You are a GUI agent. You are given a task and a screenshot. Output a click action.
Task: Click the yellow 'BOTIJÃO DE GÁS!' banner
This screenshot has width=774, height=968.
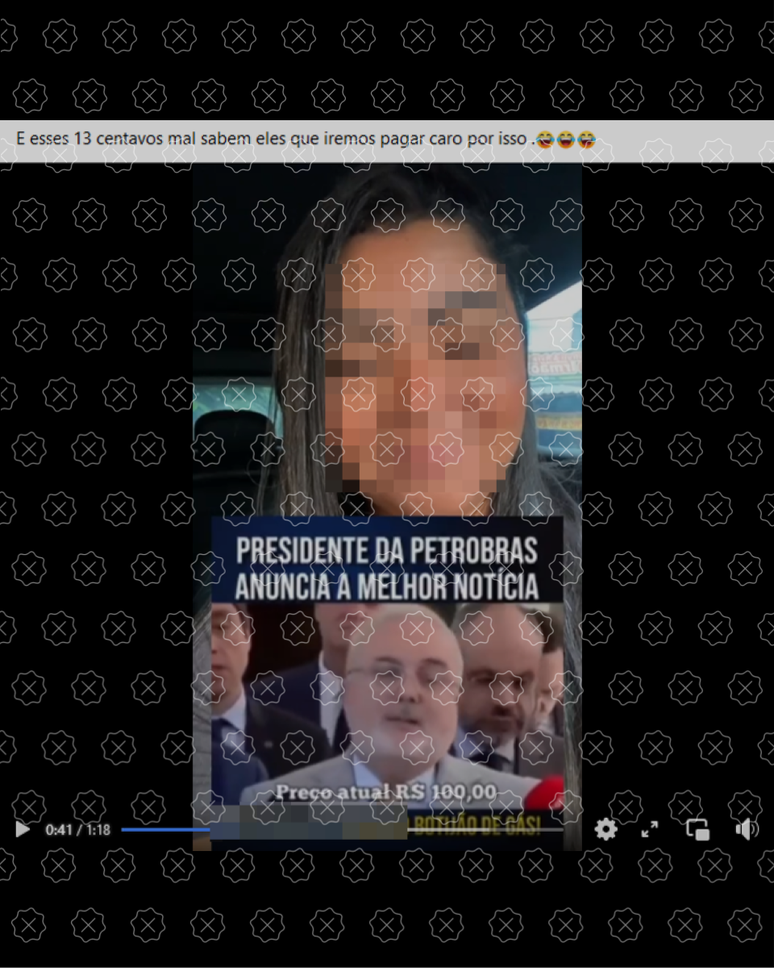[x=476, y=826]
